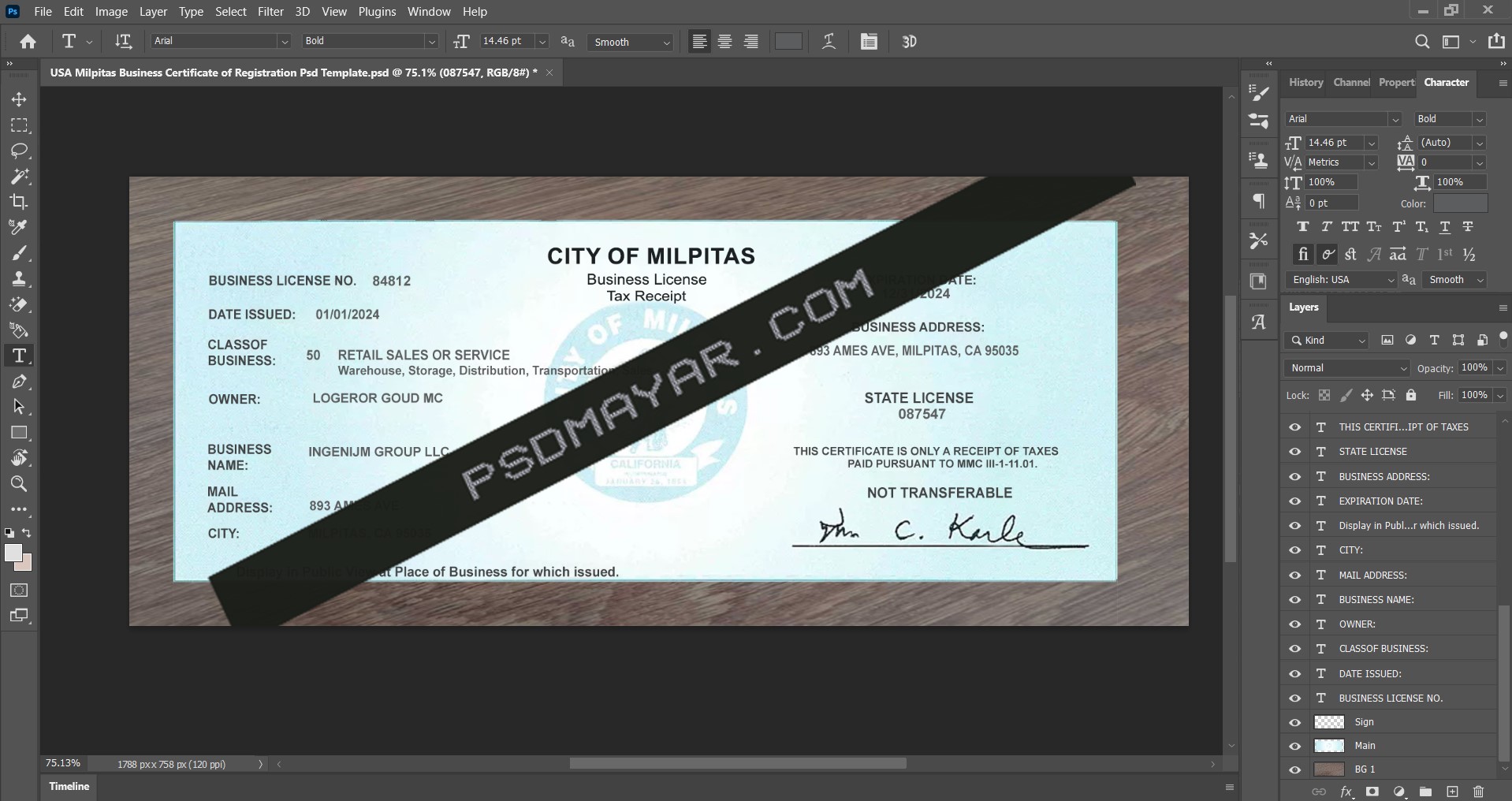
Task: Open blend mode Normal dropdown
Action: (1346, 368)
